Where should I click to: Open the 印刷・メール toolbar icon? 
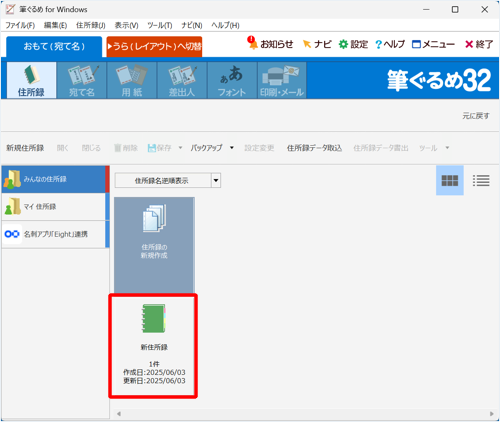pyautogui.click(x=282, y=80)
